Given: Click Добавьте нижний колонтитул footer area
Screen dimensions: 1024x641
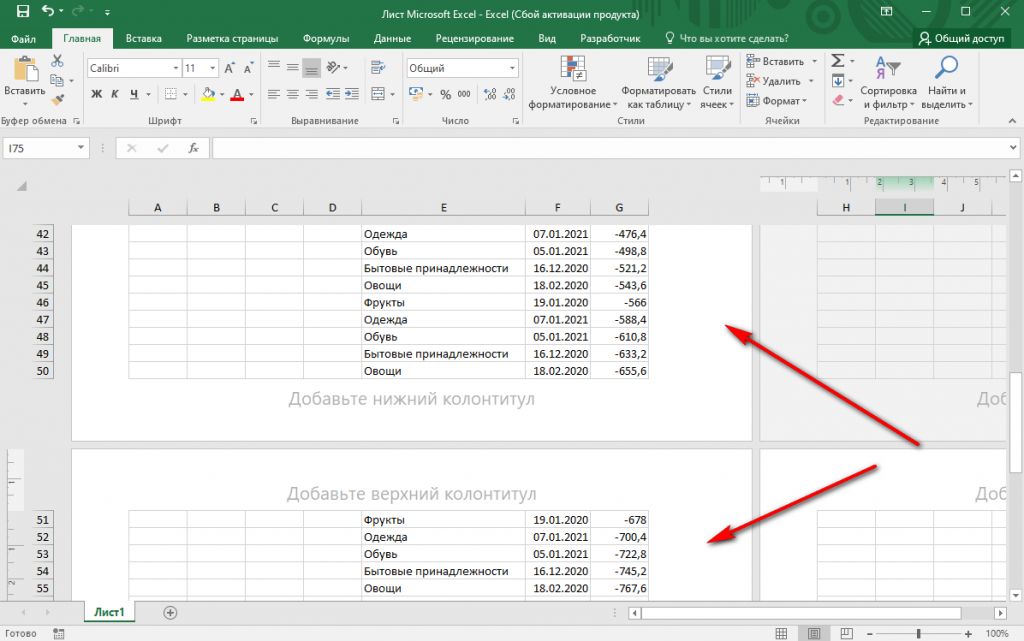Looking at the screenshot, I should click(411, 400).
